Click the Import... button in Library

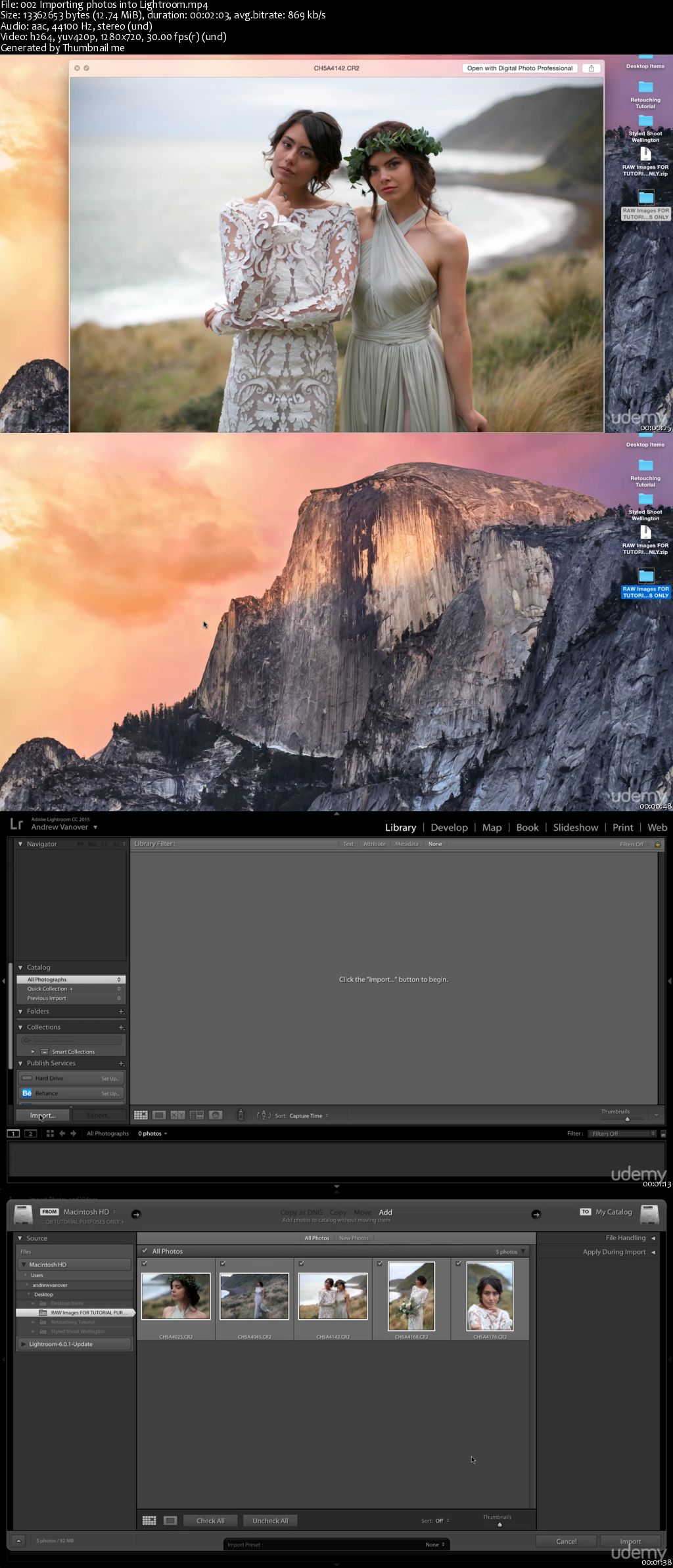click(x=43, y=1115)
